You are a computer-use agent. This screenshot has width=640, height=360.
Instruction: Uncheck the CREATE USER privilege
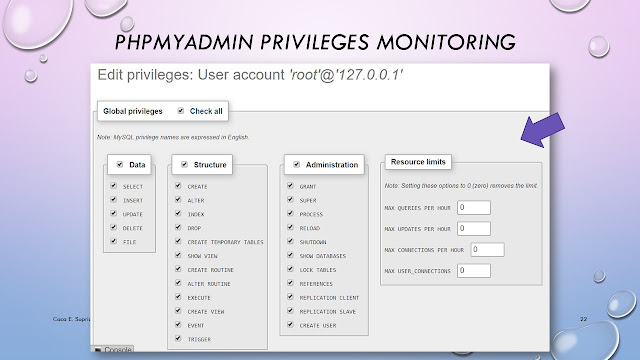point(290,324)
